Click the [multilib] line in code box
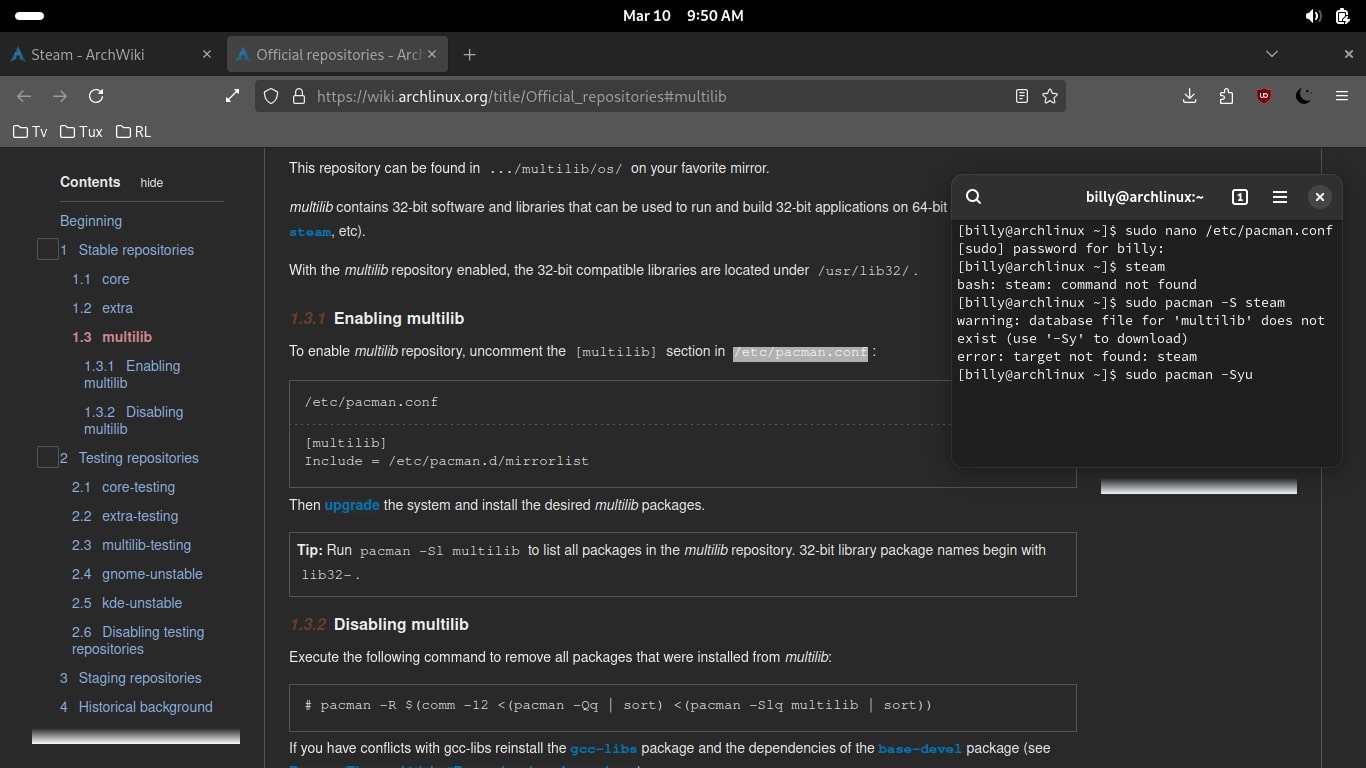The image size is (1366, 768). 345,443
